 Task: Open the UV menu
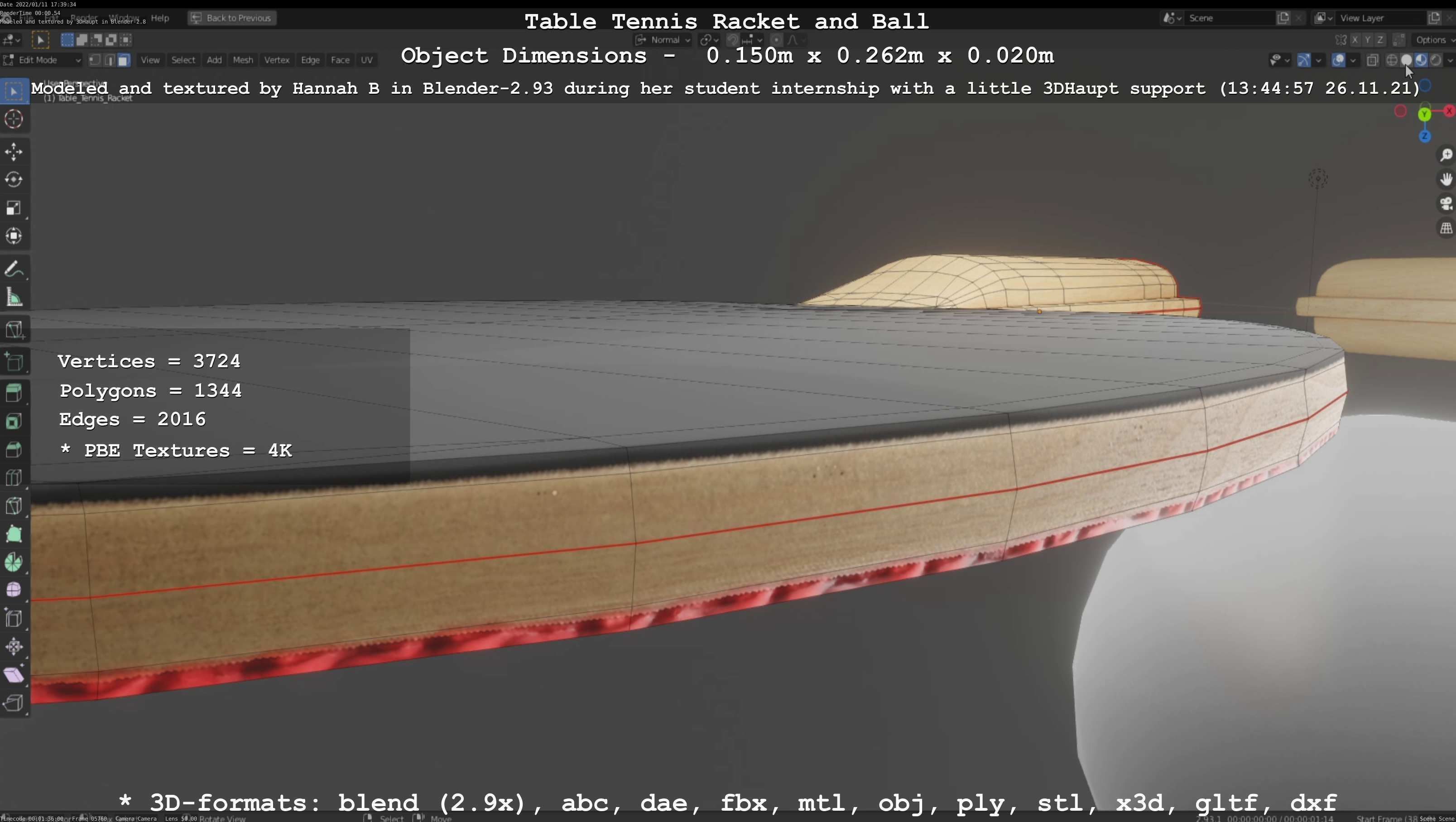click(x=367, y=60)
